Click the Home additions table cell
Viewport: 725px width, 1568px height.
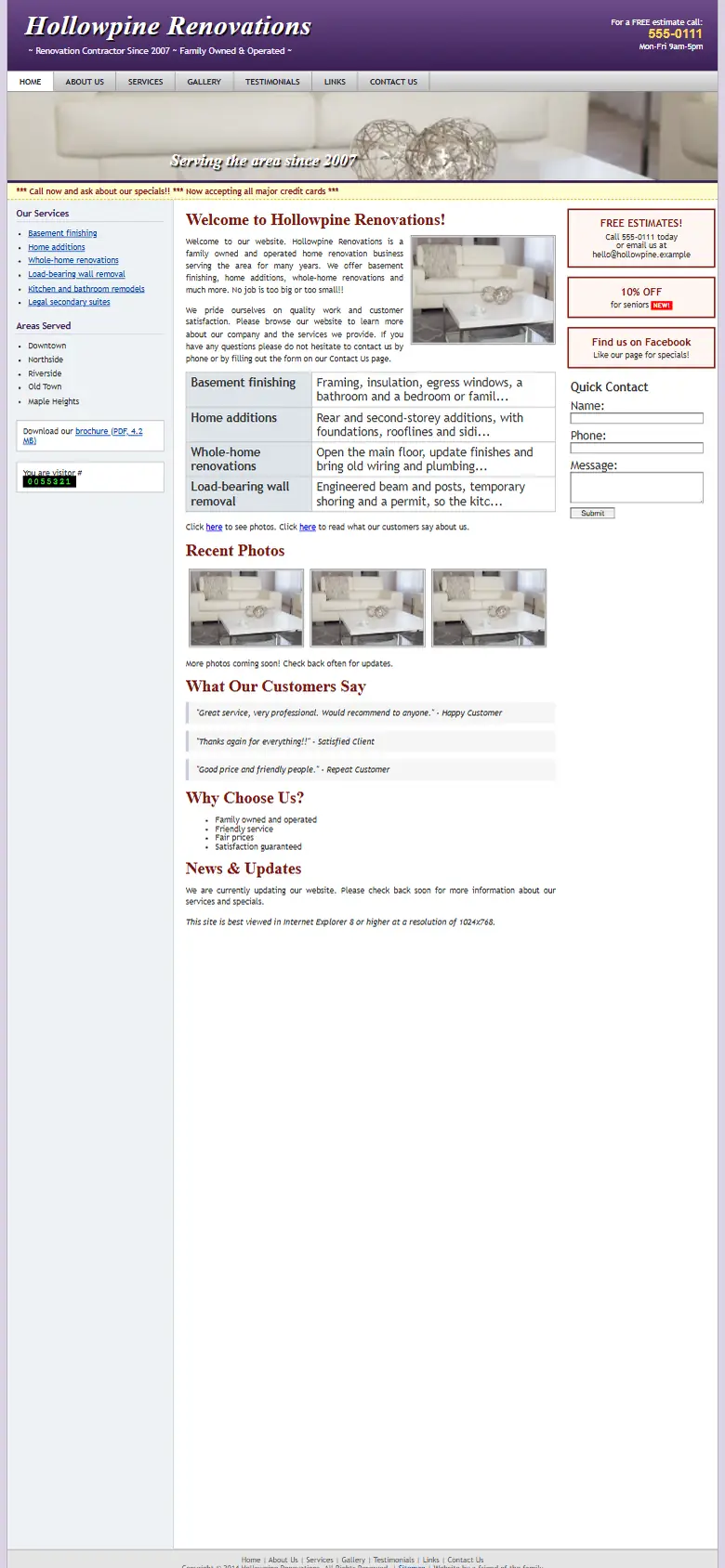[x=248, y=425]
